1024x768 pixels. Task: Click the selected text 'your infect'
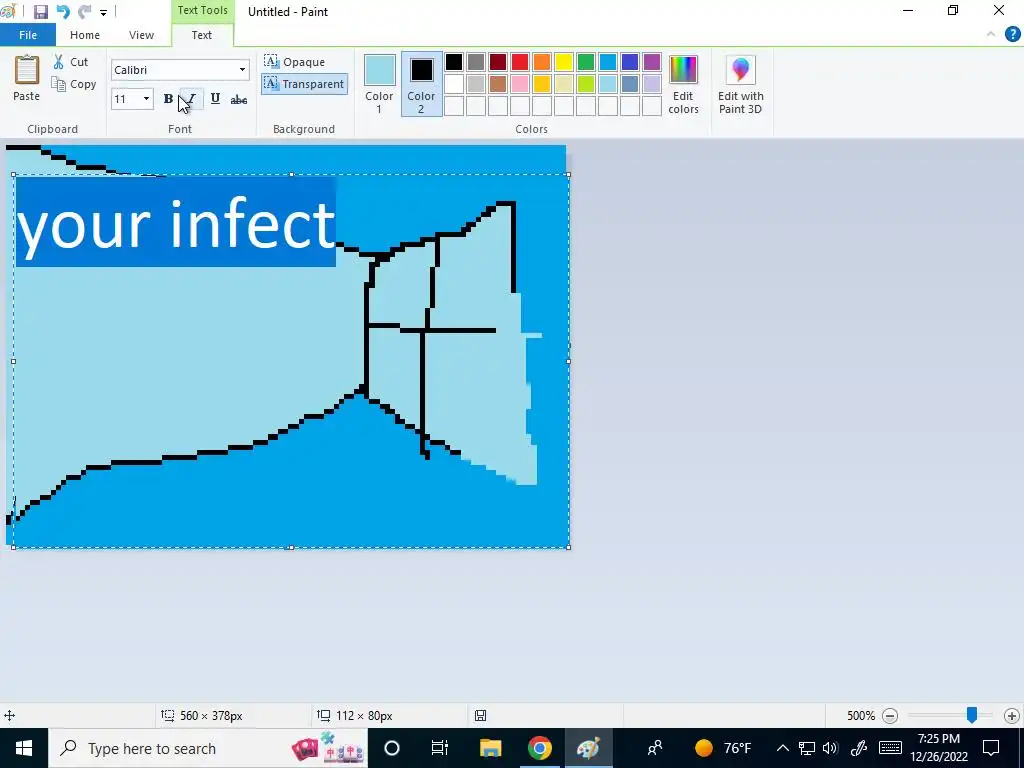[176, 223]
